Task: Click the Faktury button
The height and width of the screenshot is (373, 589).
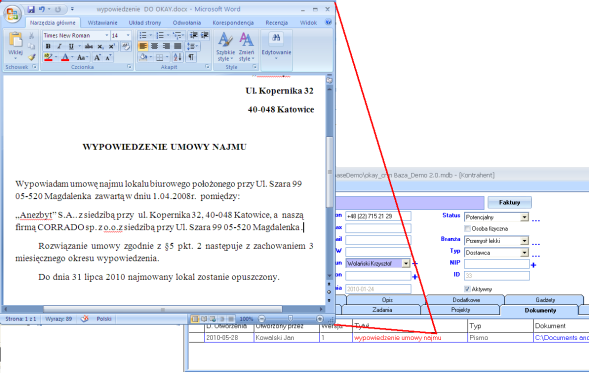Action: tap(509, 202)
